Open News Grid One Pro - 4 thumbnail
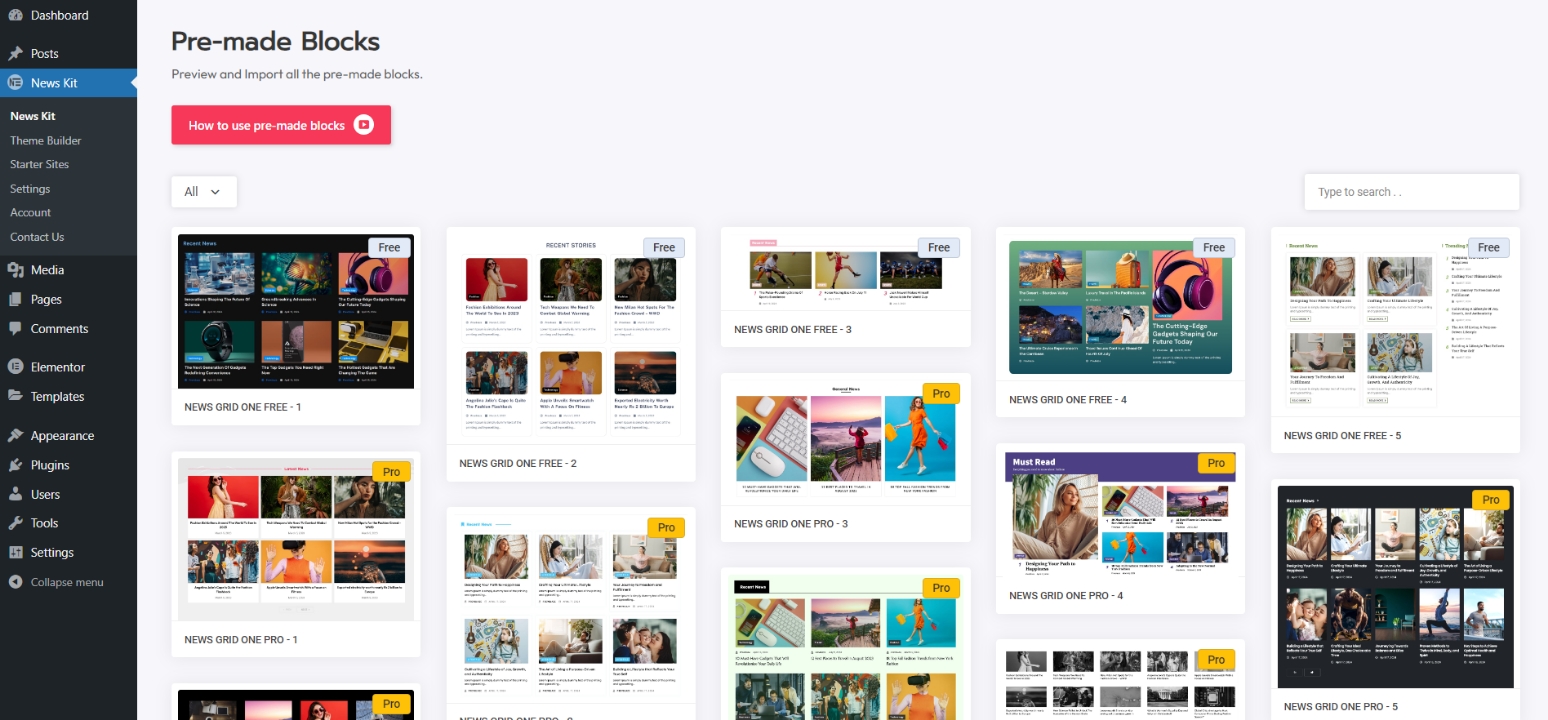The image size is (1548, 720). 1120,513
